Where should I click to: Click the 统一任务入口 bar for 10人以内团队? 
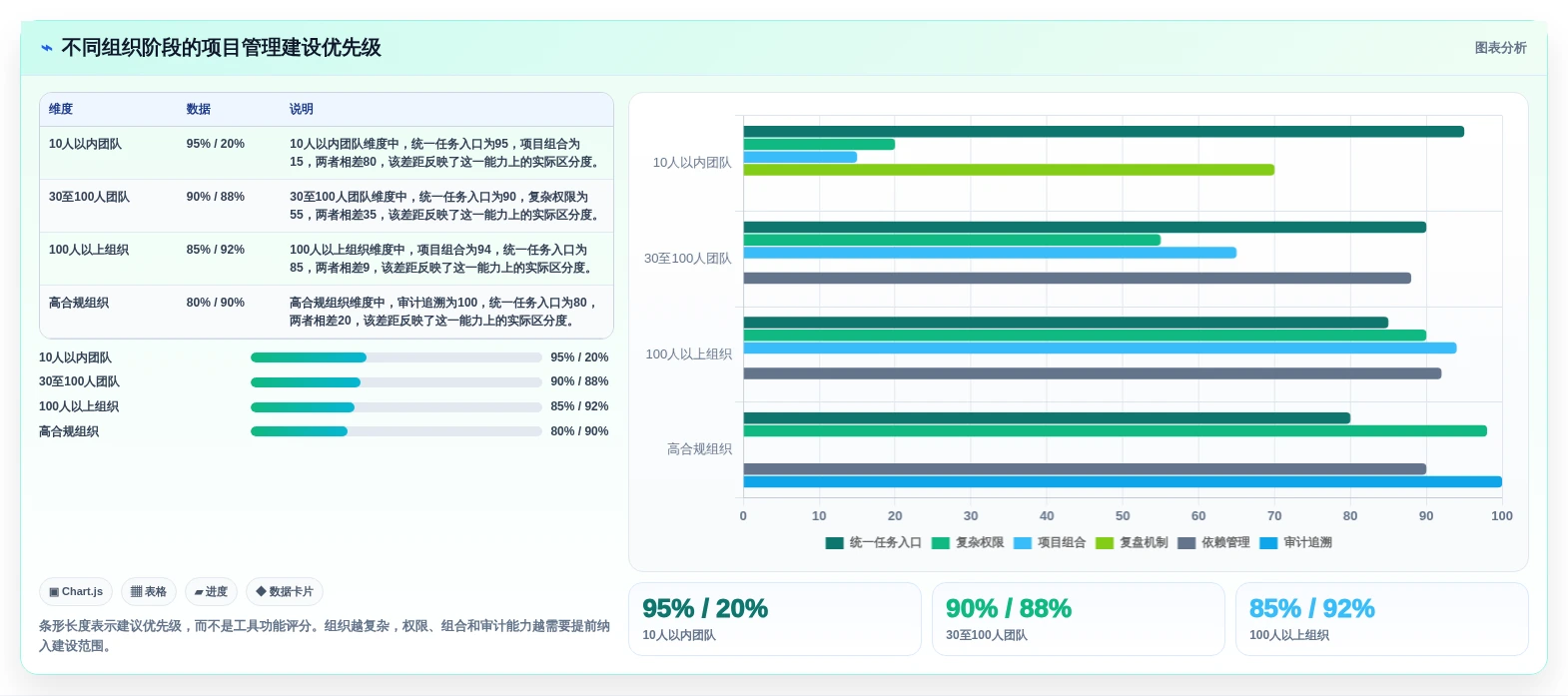1104,132
